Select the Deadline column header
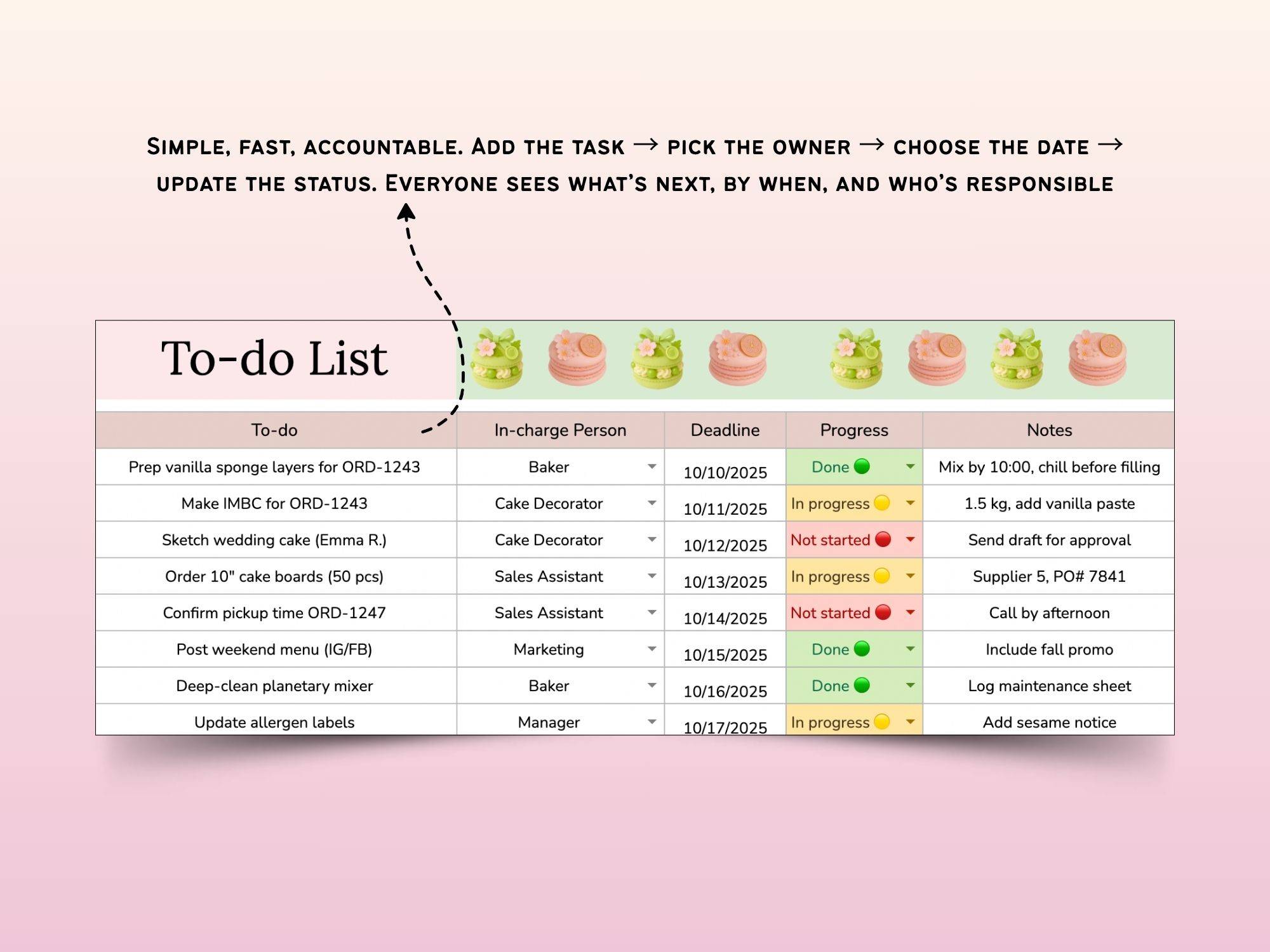The height and width of the screenshot is (952, 1270). coord(725,430)
